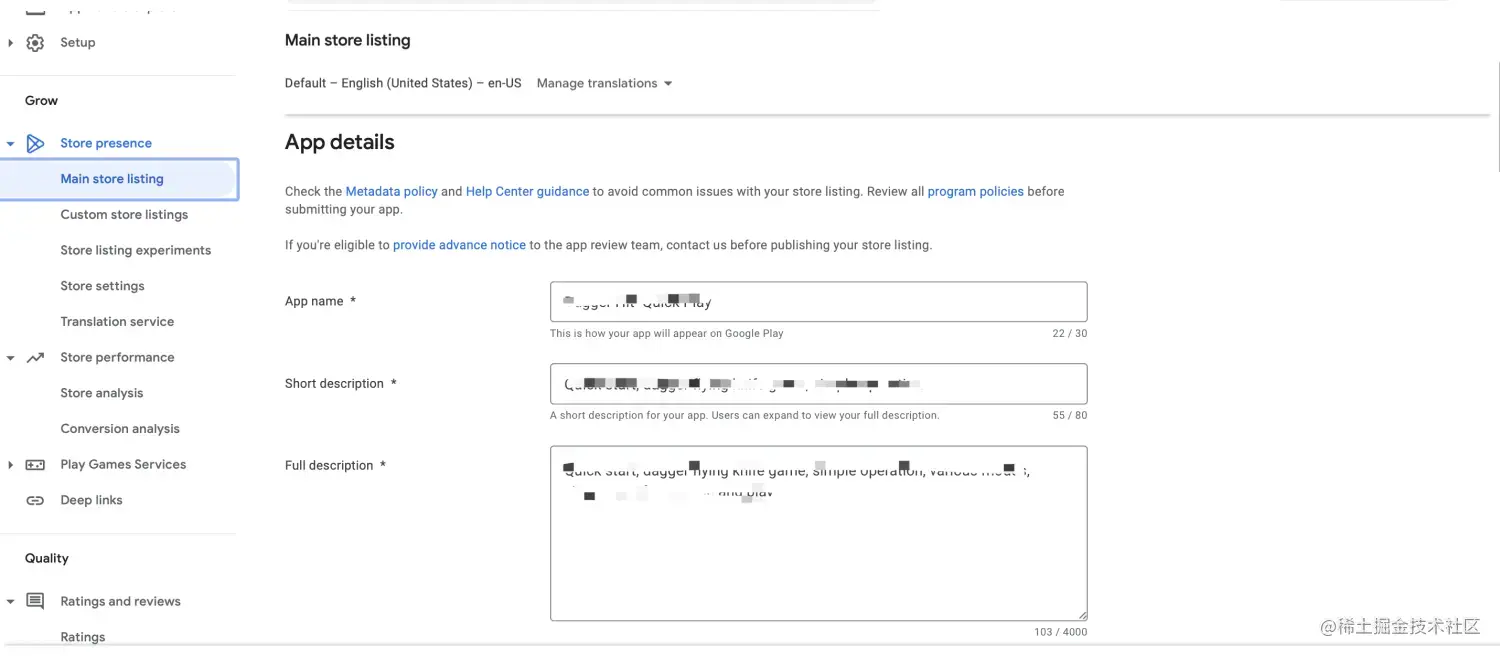The height and width of the screenshot is (656, 1500).
Task: Open Setup in the sidebar
Action: click(x=77, y=43)
